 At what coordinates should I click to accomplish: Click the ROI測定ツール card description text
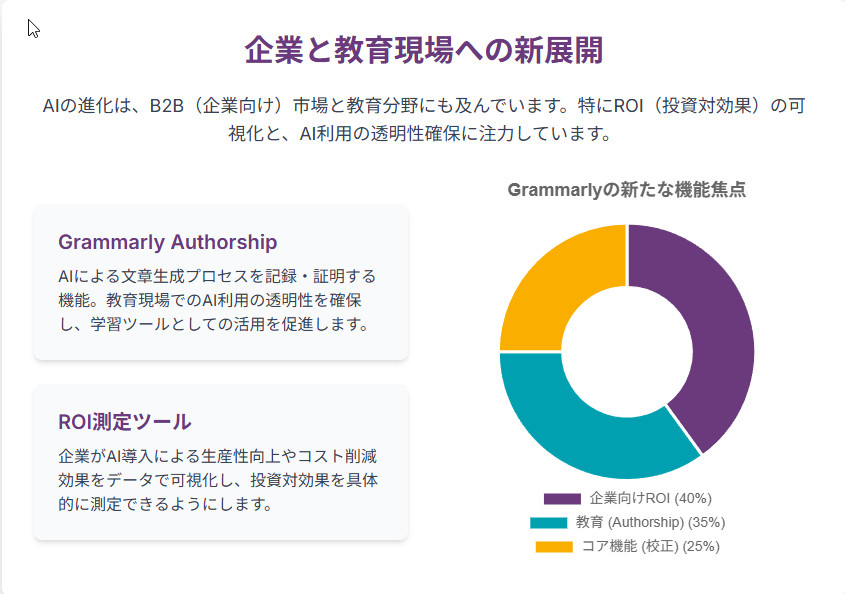217,480
